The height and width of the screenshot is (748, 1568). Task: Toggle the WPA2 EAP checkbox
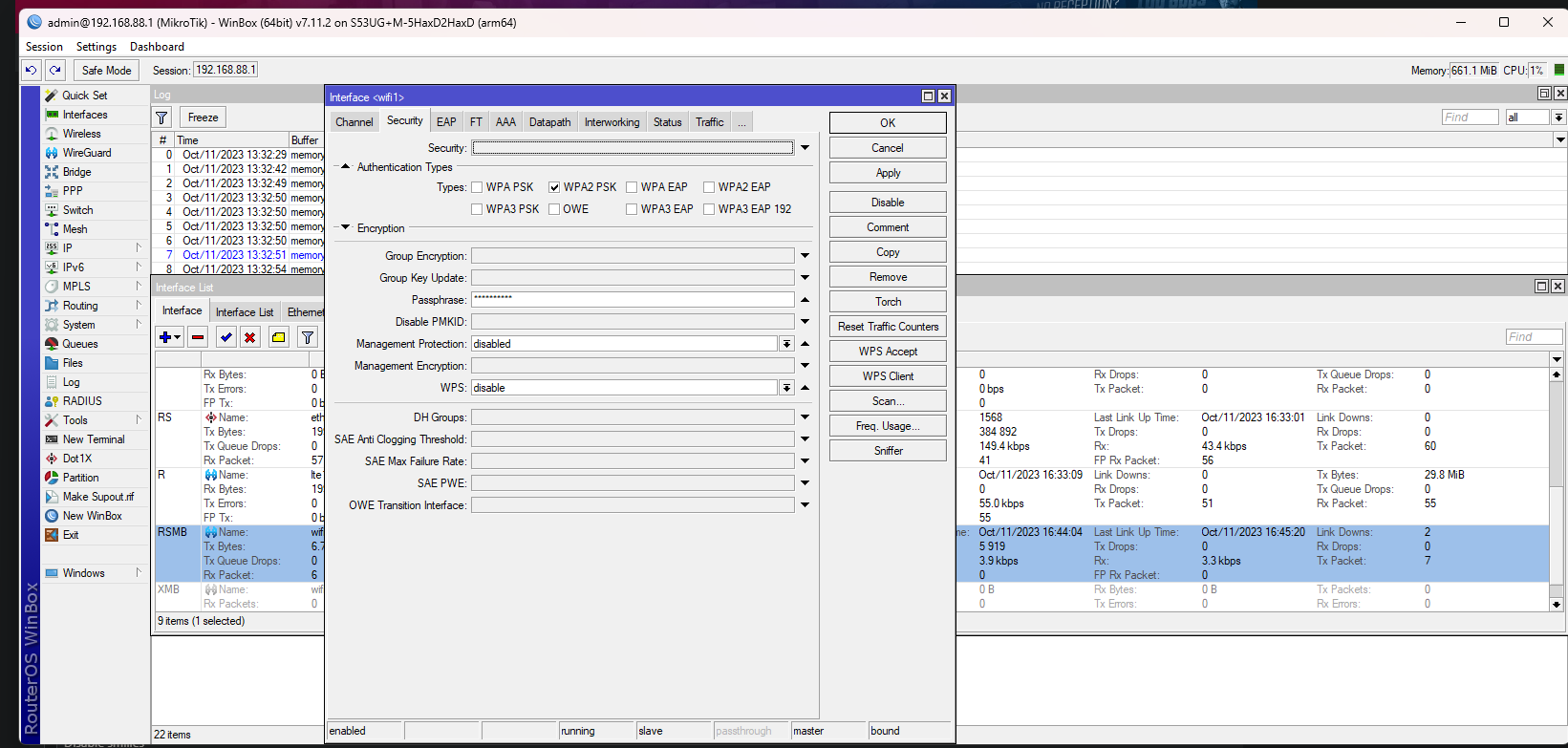(709, 187)
